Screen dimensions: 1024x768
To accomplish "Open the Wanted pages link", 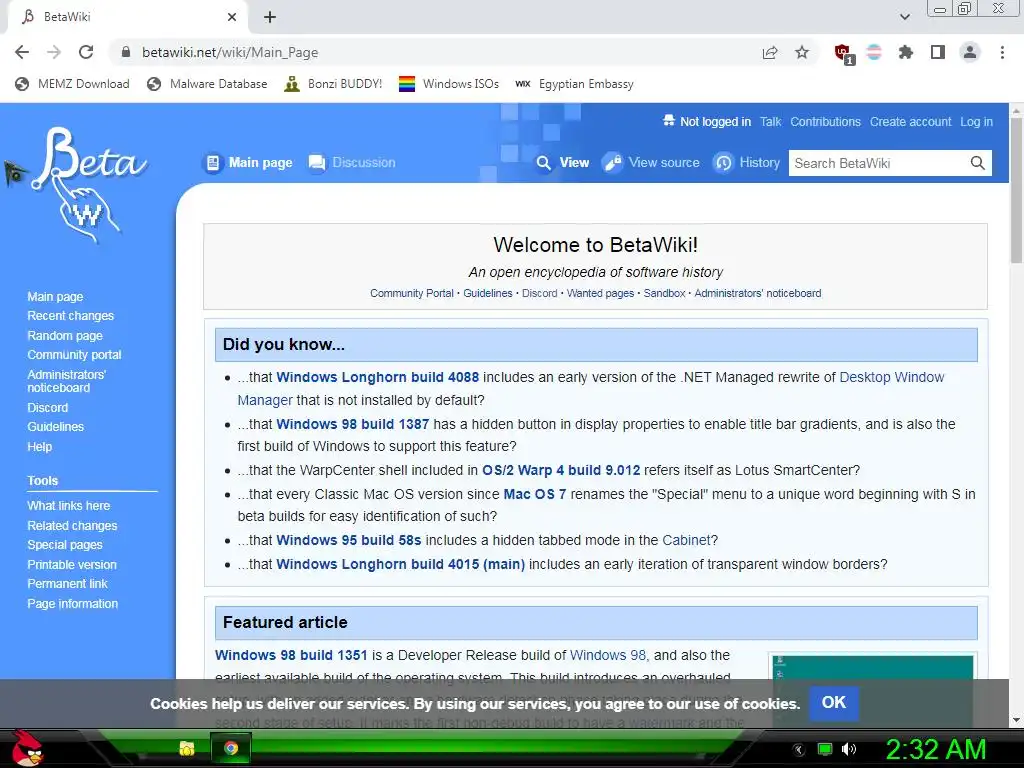I will tap(600, 293).
